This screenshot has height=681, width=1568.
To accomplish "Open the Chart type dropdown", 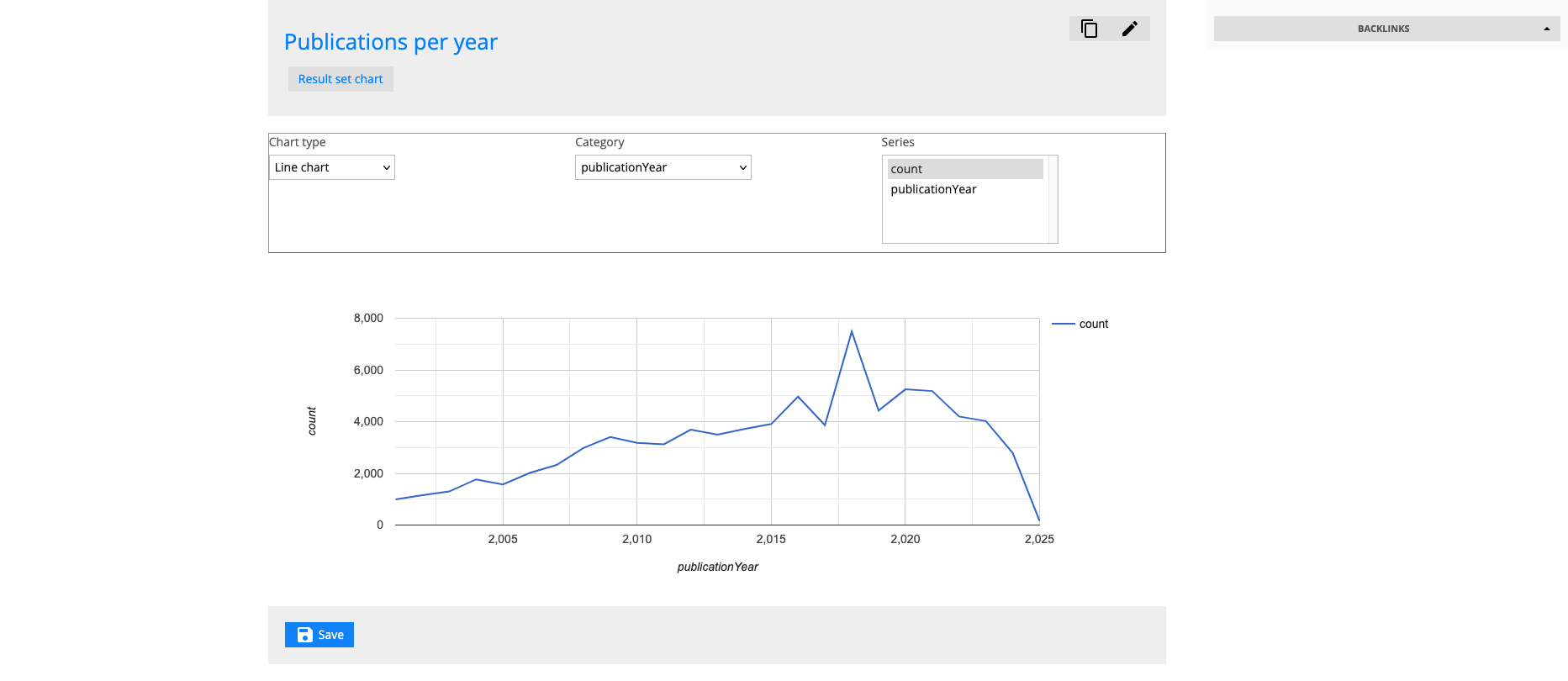I will coord(331,167).
